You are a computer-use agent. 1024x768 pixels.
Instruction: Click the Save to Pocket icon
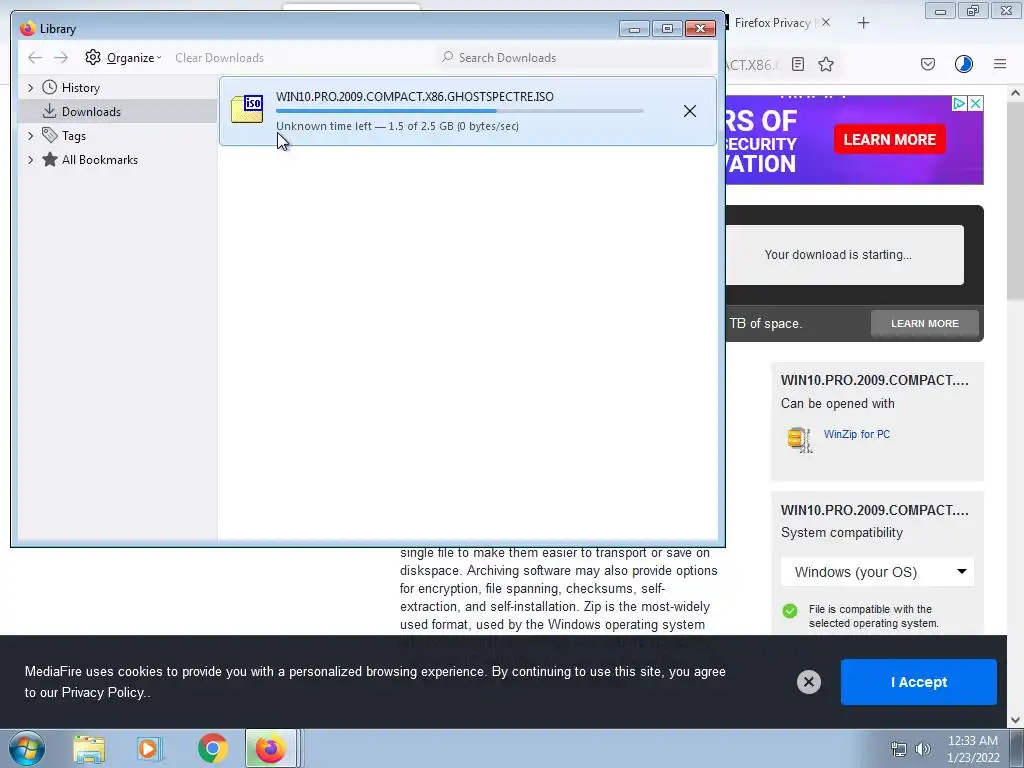pyautogui.click(x=928, y=64)
